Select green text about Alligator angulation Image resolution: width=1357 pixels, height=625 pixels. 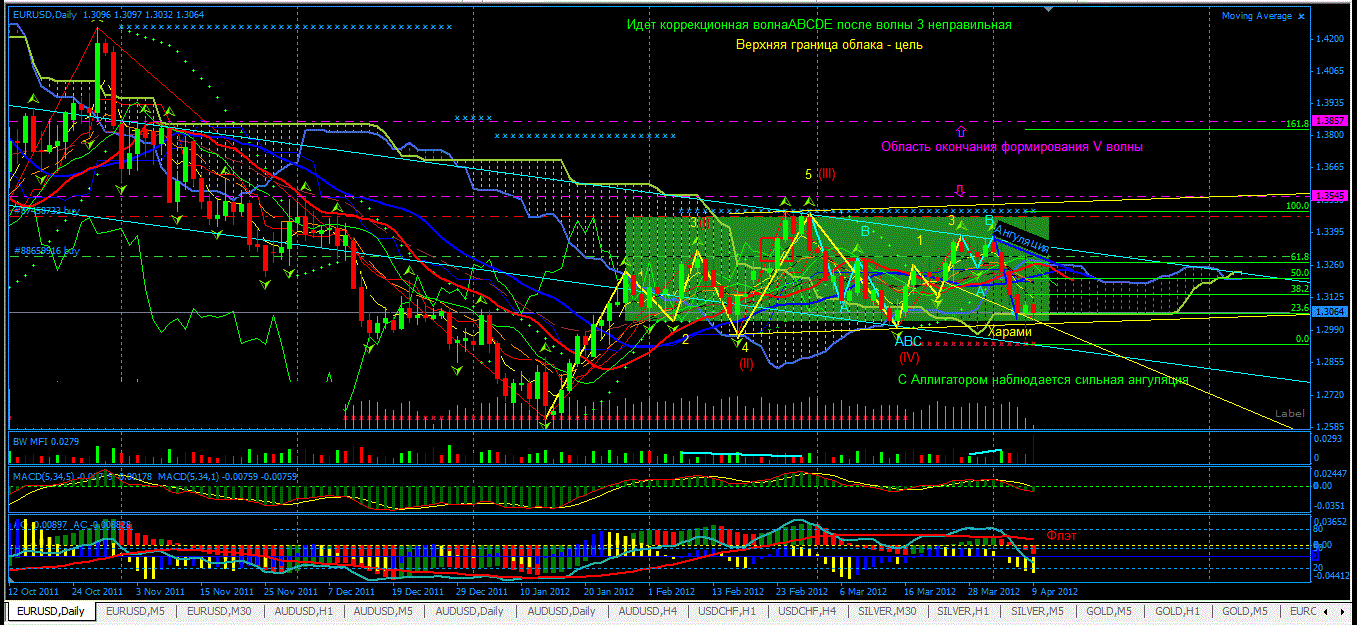[1043, 380]
